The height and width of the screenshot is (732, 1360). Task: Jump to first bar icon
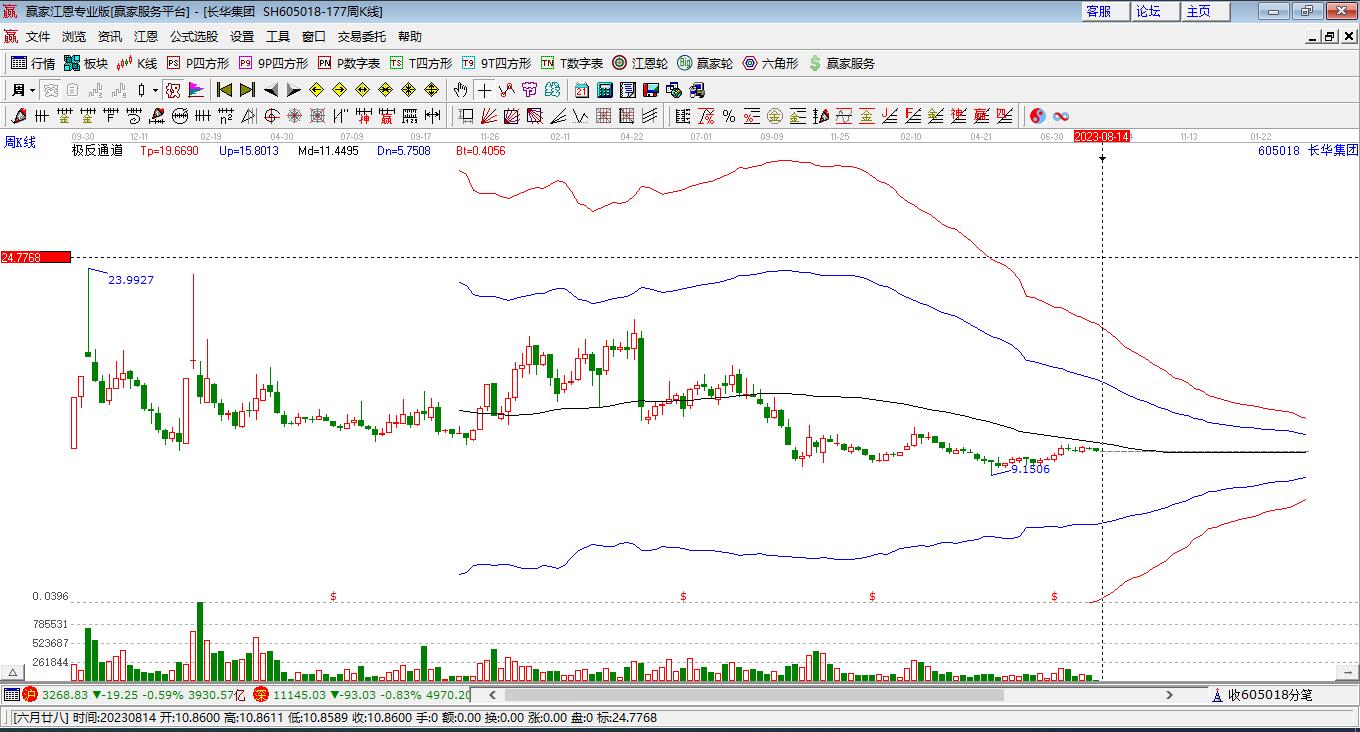click(x=224, y=90)
